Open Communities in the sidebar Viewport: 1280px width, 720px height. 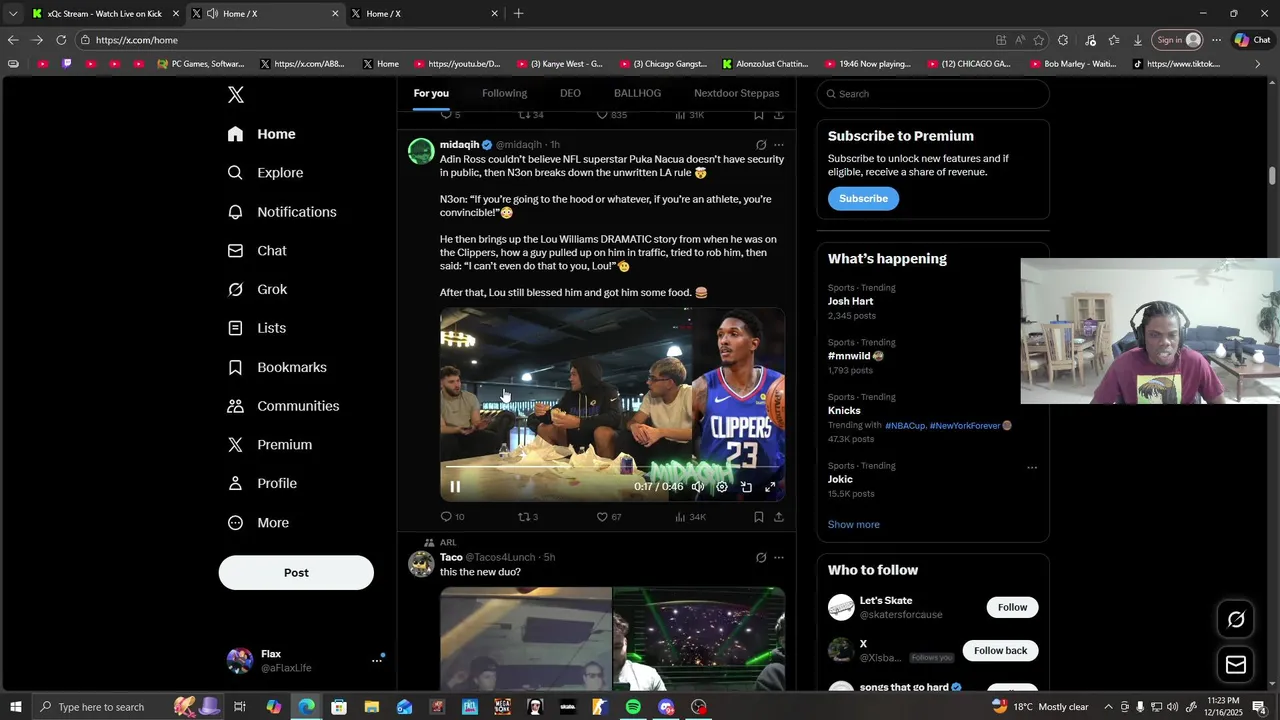(283, 406)
